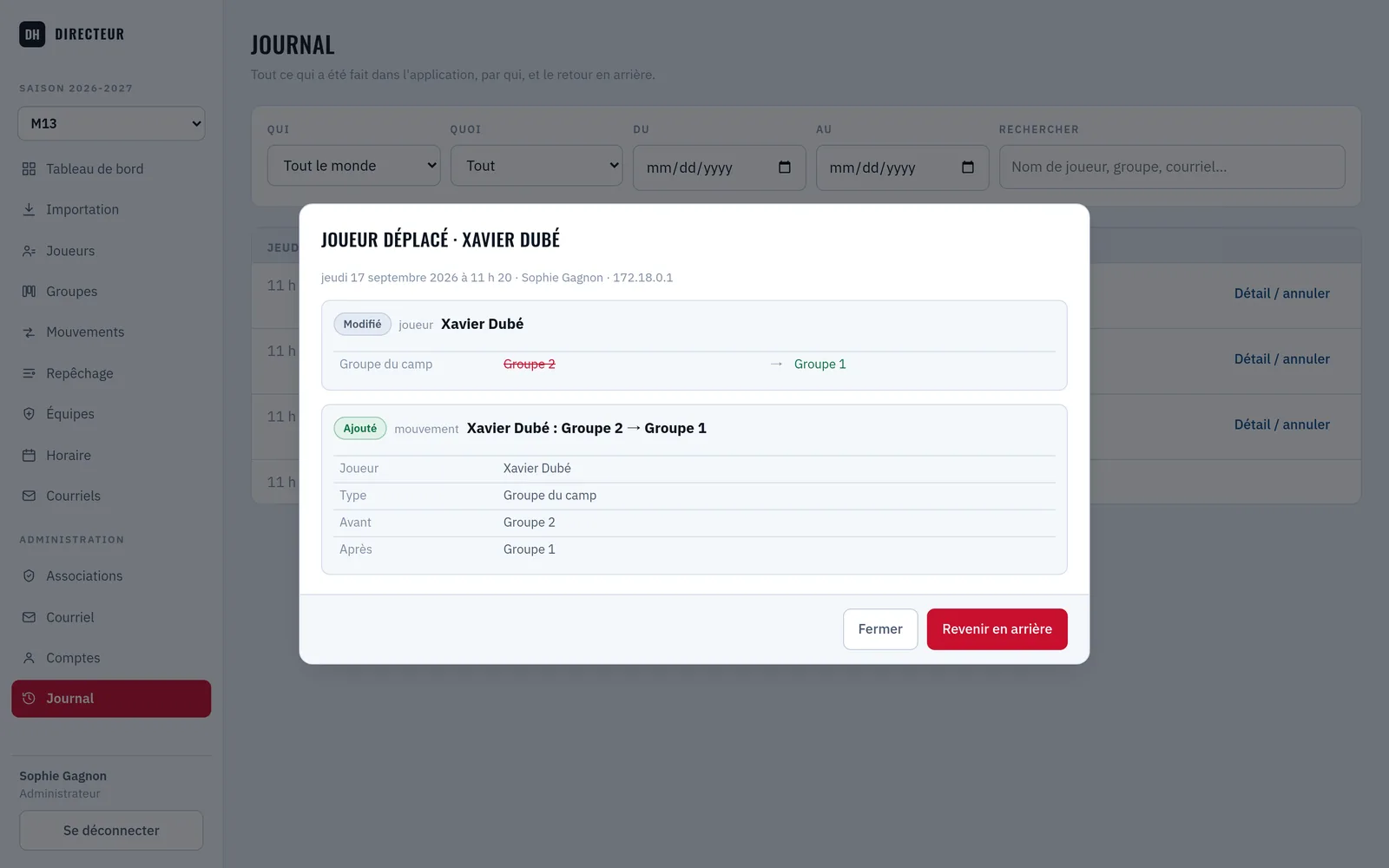Viewport: 1389px width, 868px height.
Task: Click the struck-through 'Groupe 2' value
Action: (x=530, y=365)
